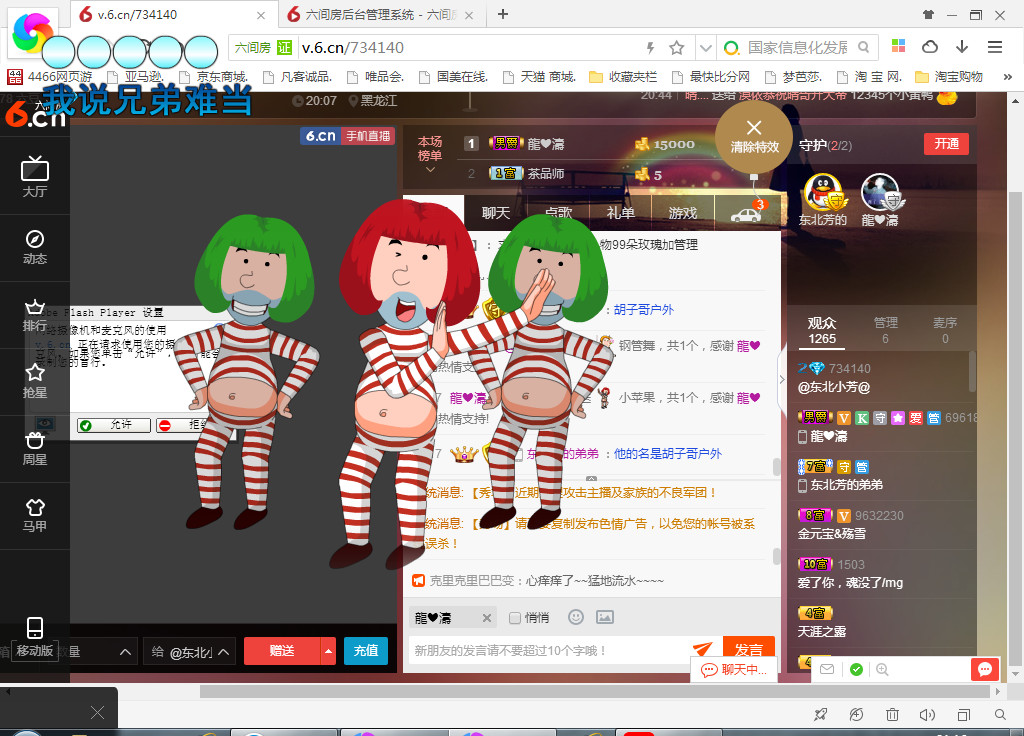Open the 赠送 button arrow dropdown
This screenshot has width=1024, height=736.
click(x=328, y=651)
